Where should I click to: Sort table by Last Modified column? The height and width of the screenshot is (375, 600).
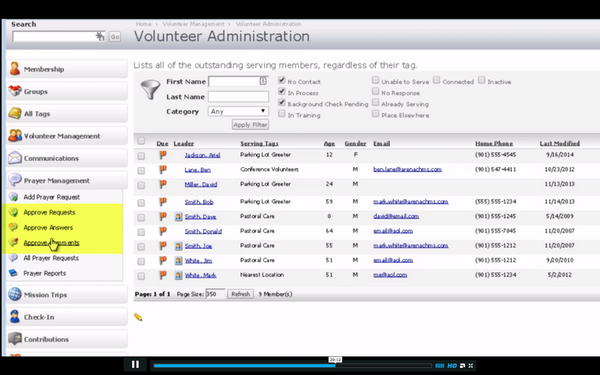click(559, 143)
